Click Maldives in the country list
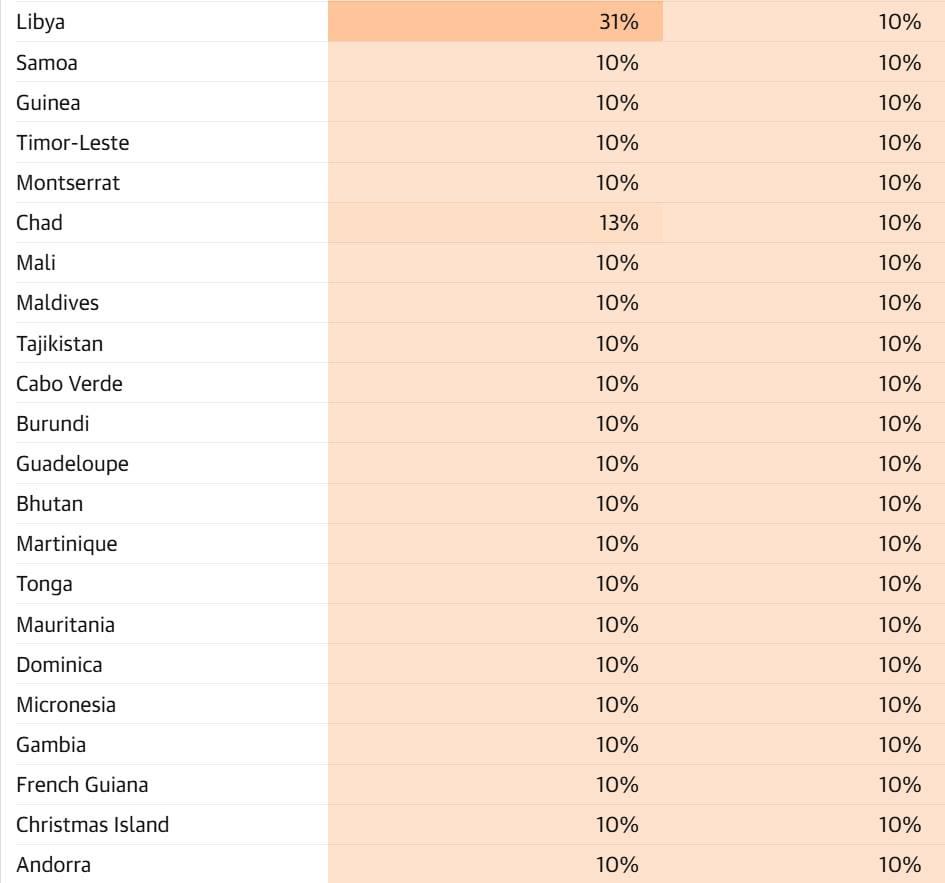The image size is (945, 883). (x=57, y=303)
